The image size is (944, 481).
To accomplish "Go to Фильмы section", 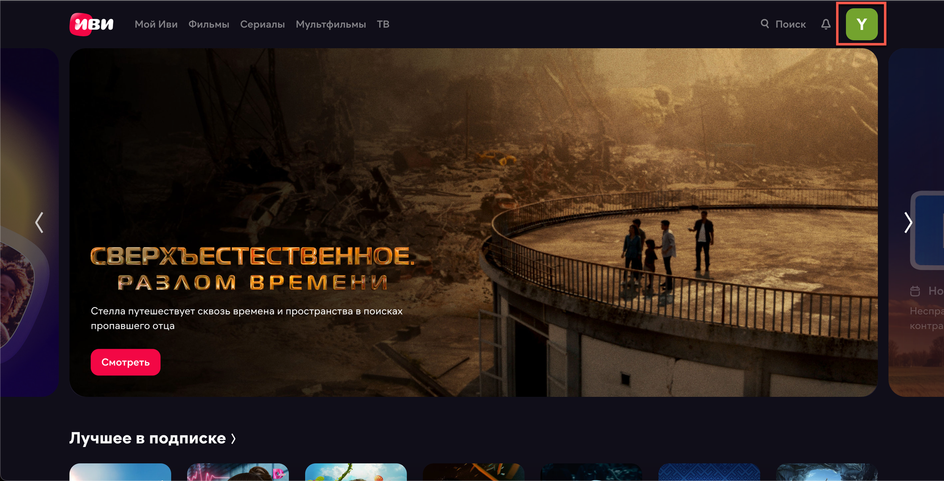I will click(x=209, y=25).
